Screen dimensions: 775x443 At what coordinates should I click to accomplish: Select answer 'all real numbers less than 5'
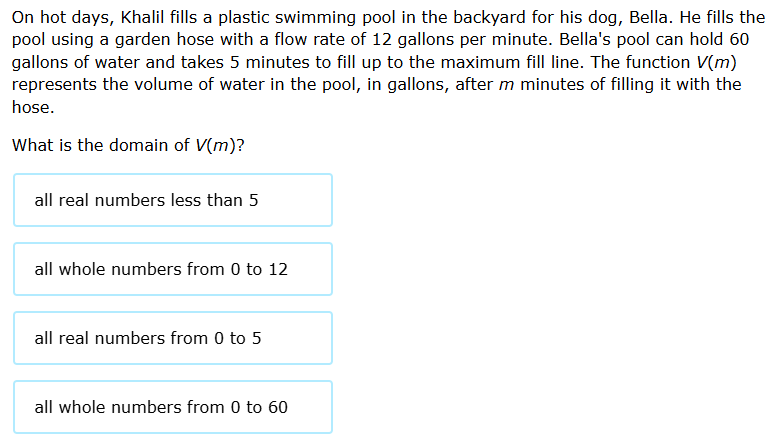(173, 200)
